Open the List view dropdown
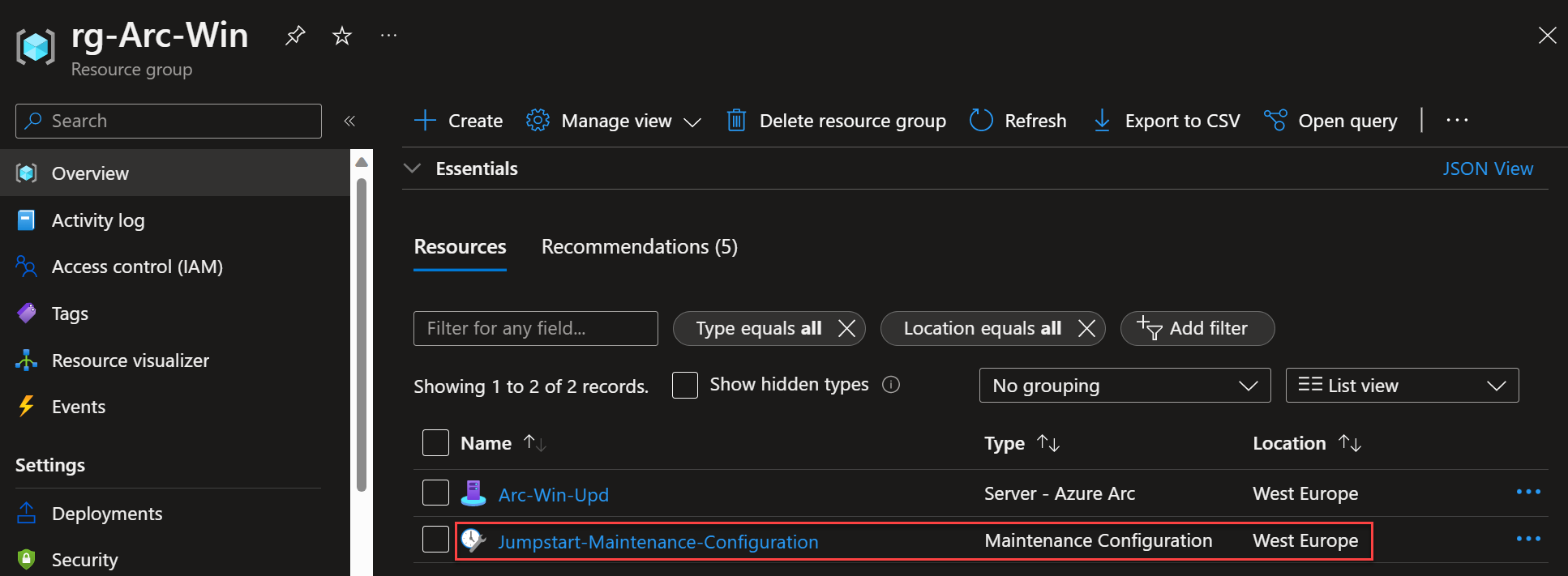This screenshot has height=576, width=1568. [x=1402, y=386]
